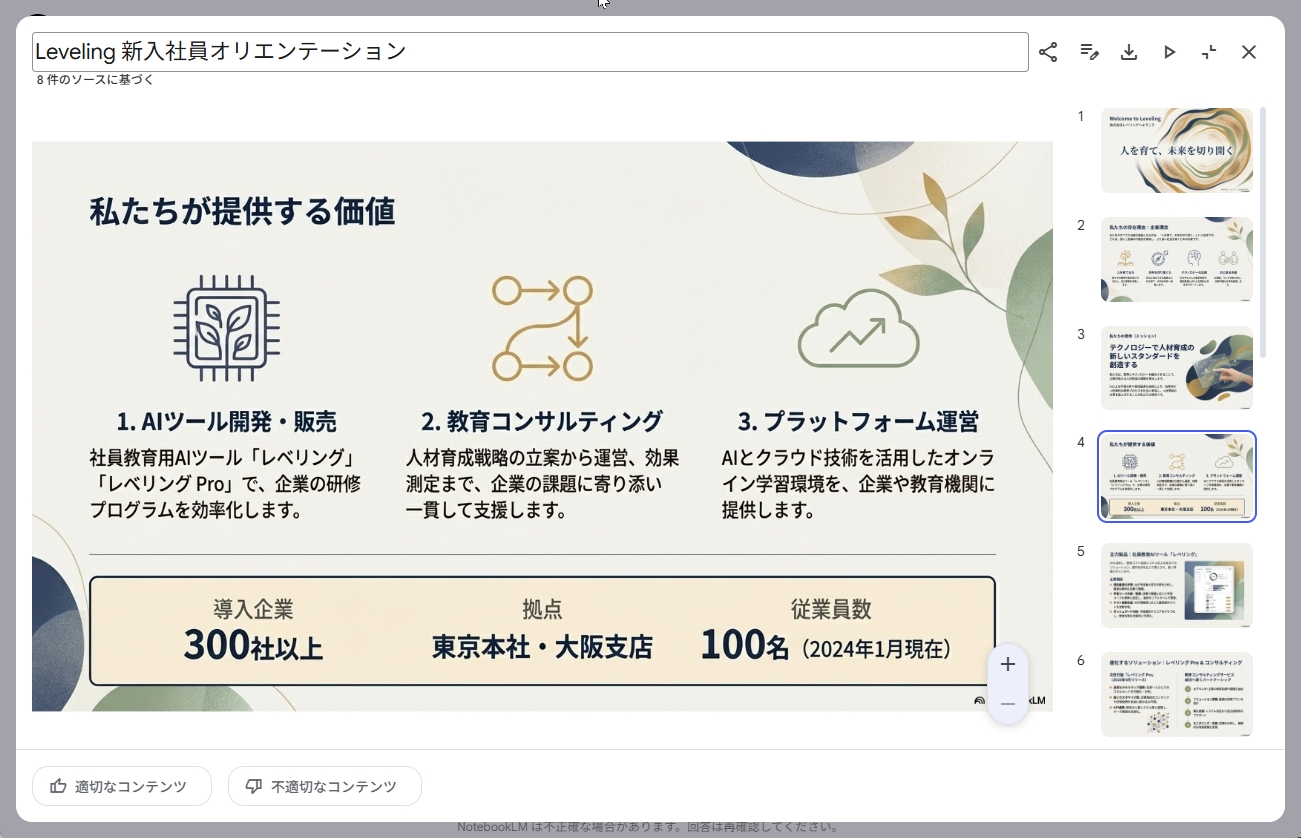The image size is (1301, 838).
Task: Click the '3. プラットフォーム運営' heading
Action: point(857,421)
